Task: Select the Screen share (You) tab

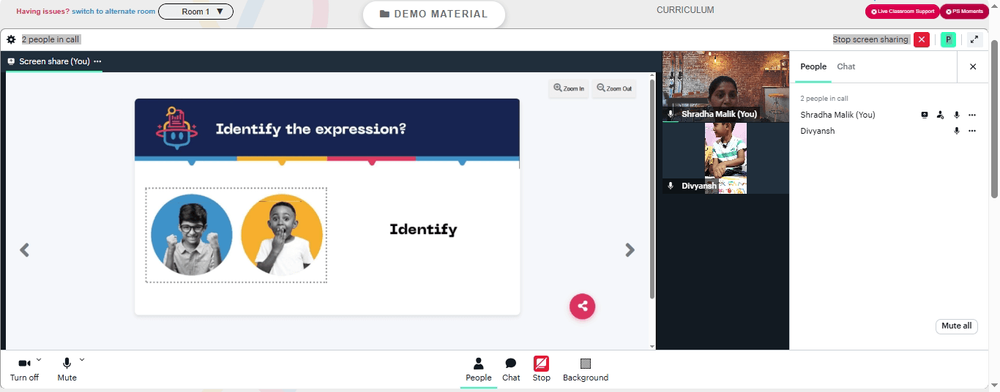Action: 54,61
